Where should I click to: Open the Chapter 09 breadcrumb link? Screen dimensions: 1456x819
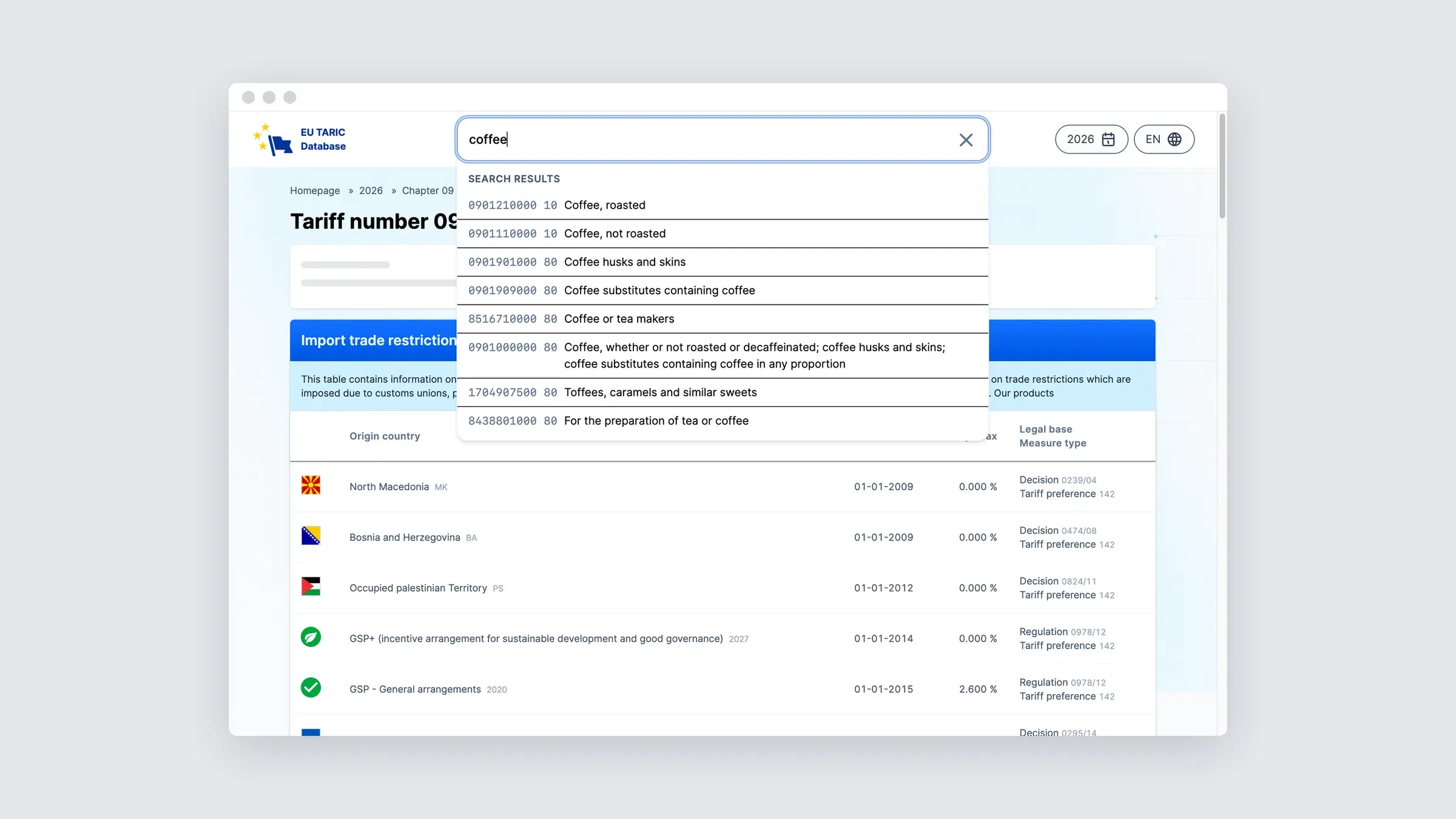point(428,190)
